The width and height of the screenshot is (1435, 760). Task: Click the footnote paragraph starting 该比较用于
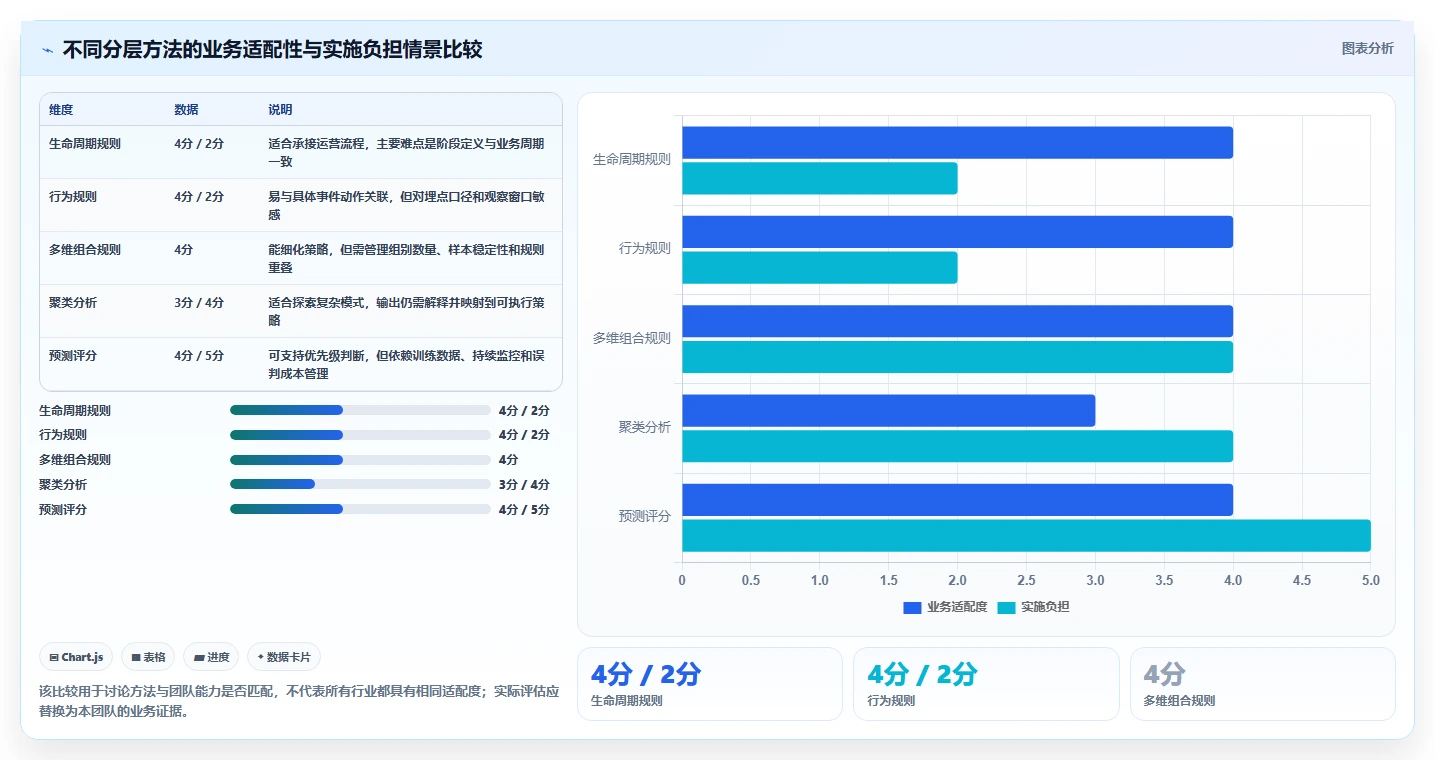[299, 701]
